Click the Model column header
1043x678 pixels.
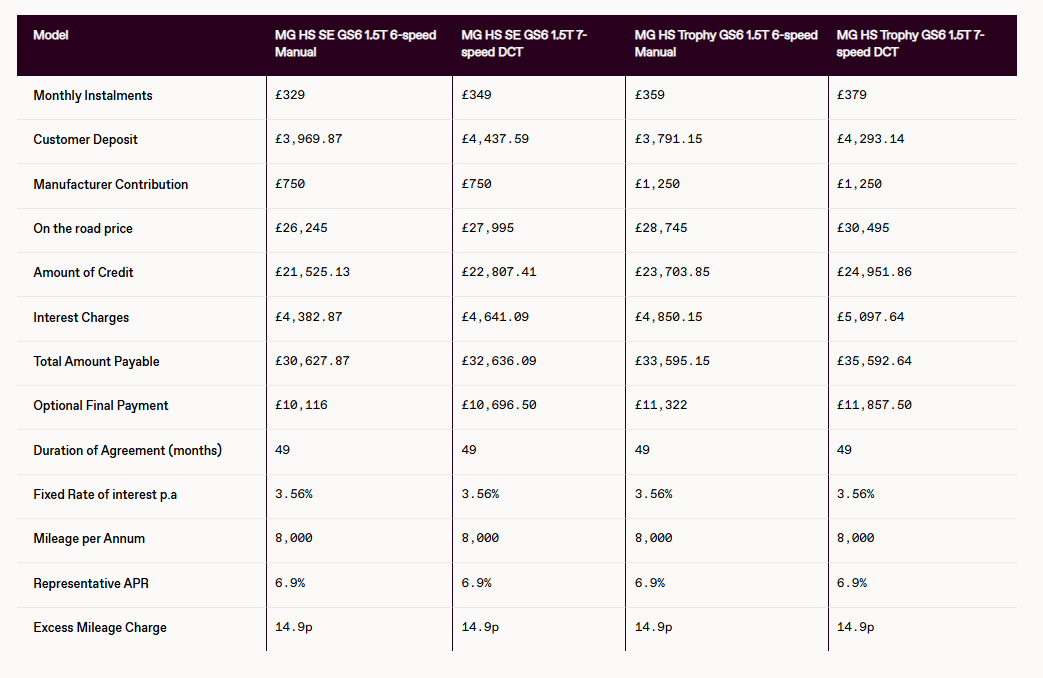tap(51, 35)
